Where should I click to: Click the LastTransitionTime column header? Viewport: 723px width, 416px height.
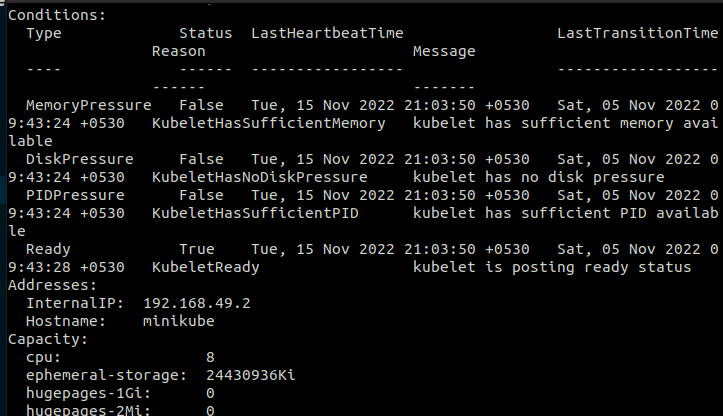tap(637, 33)
